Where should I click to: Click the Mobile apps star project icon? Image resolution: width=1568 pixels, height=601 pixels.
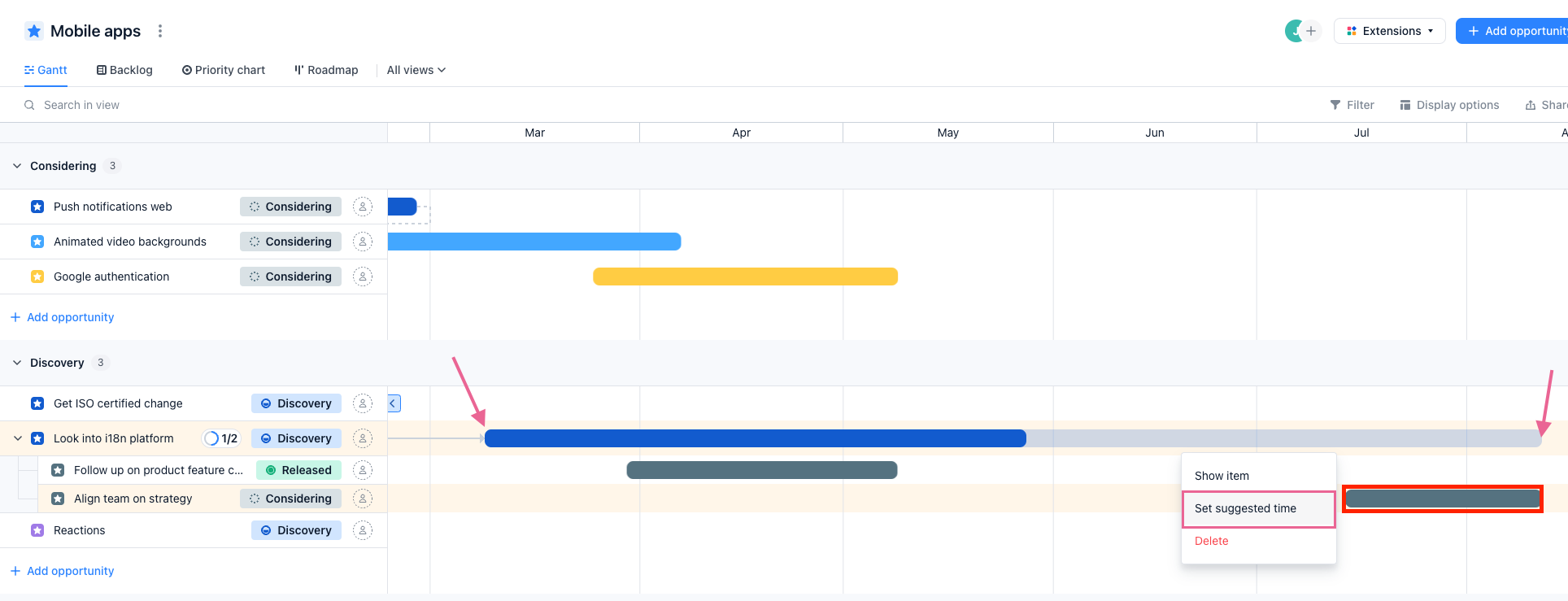coord(34,31)
